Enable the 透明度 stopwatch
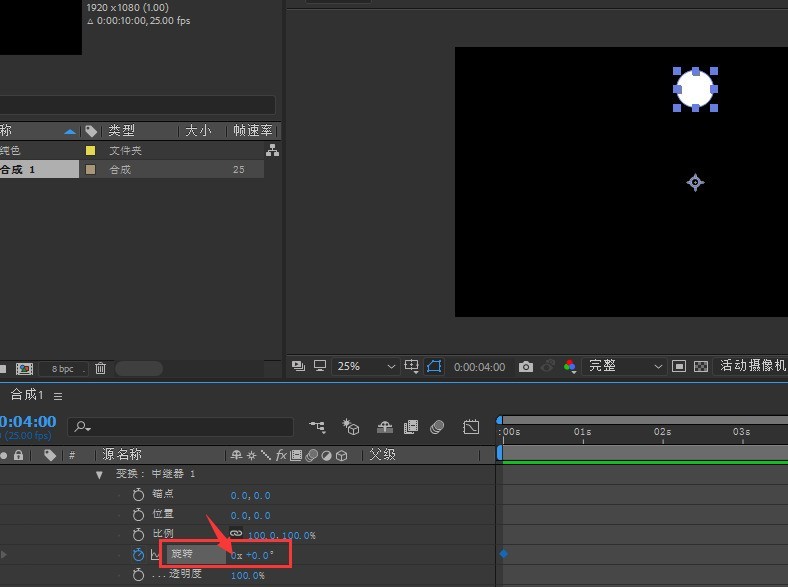Viewport: 788px width, 587px height. (x=138, y=574)
